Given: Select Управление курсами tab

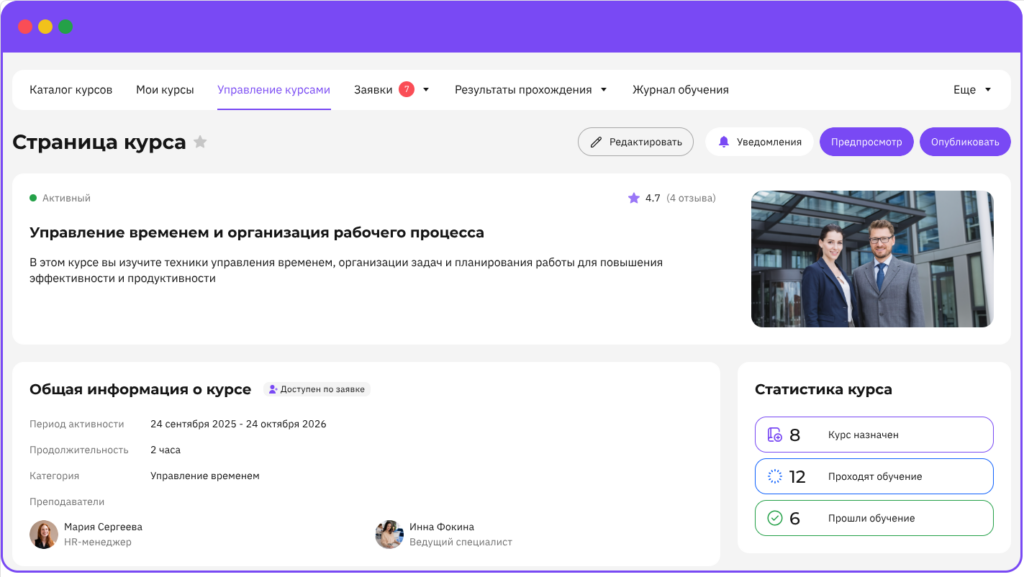Looking at the screenshot, I should coord(274,90).
